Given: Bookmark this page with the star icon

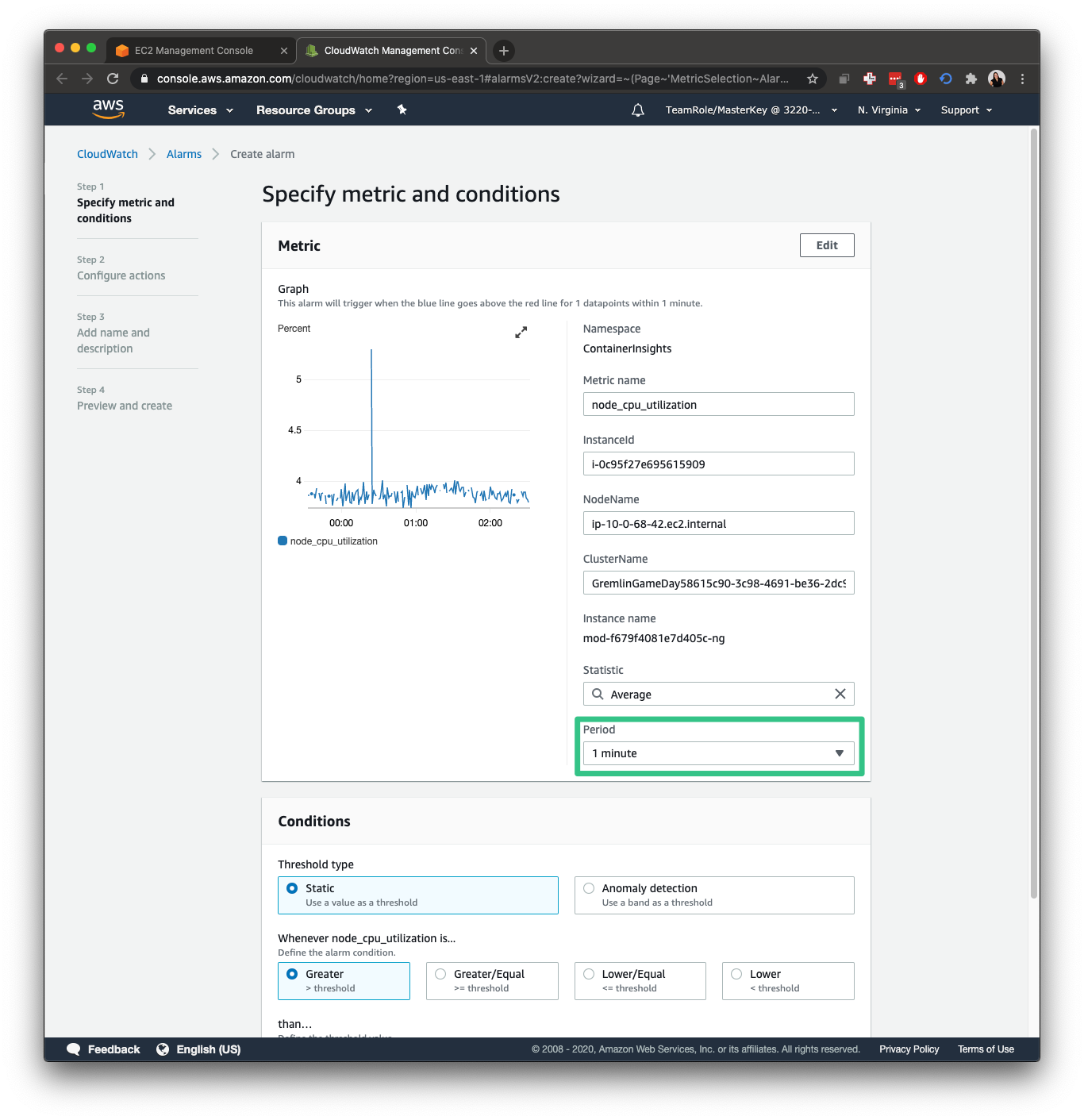Looking at the screenshot, I should (812, 79).
